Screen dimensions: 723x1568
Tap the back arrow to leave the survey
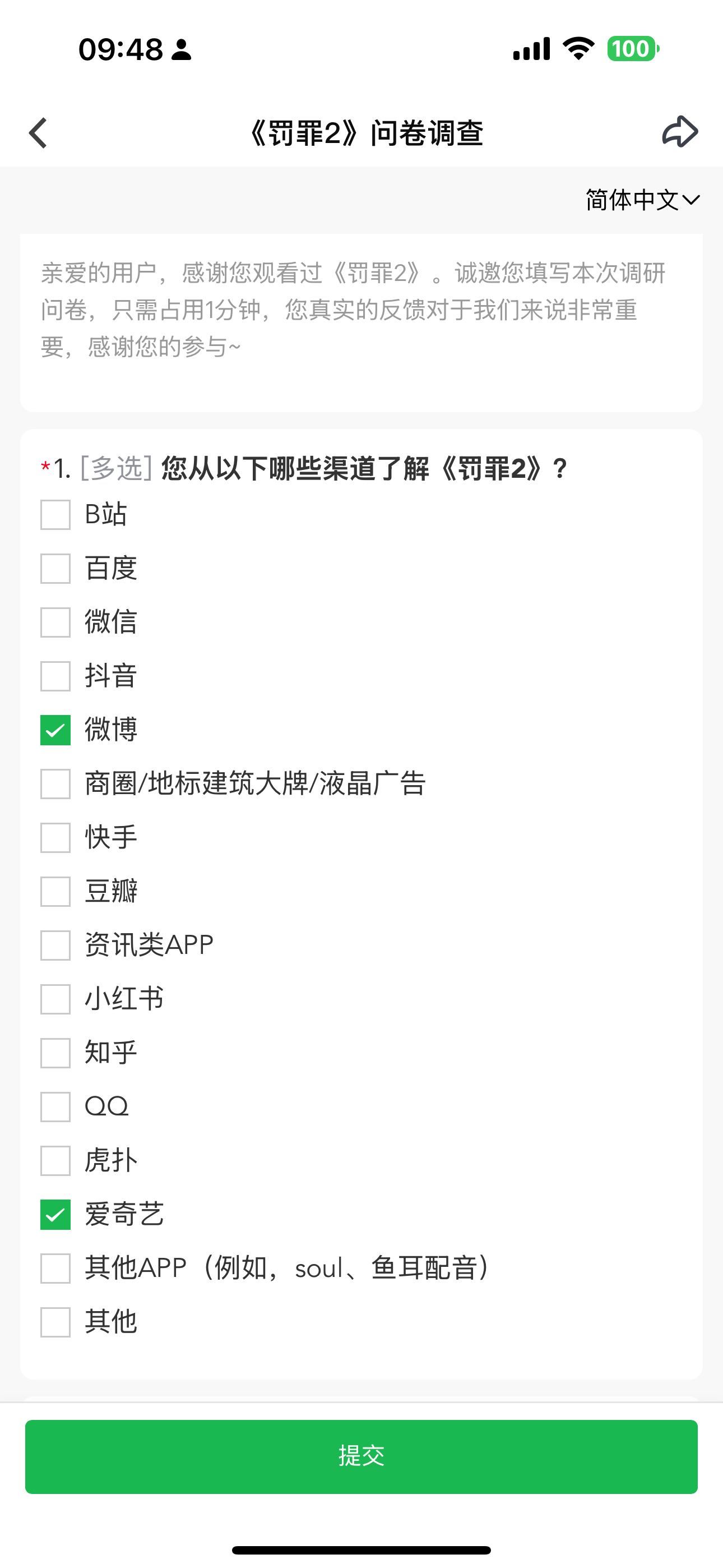pyautogui.click(x=38, y=132)
